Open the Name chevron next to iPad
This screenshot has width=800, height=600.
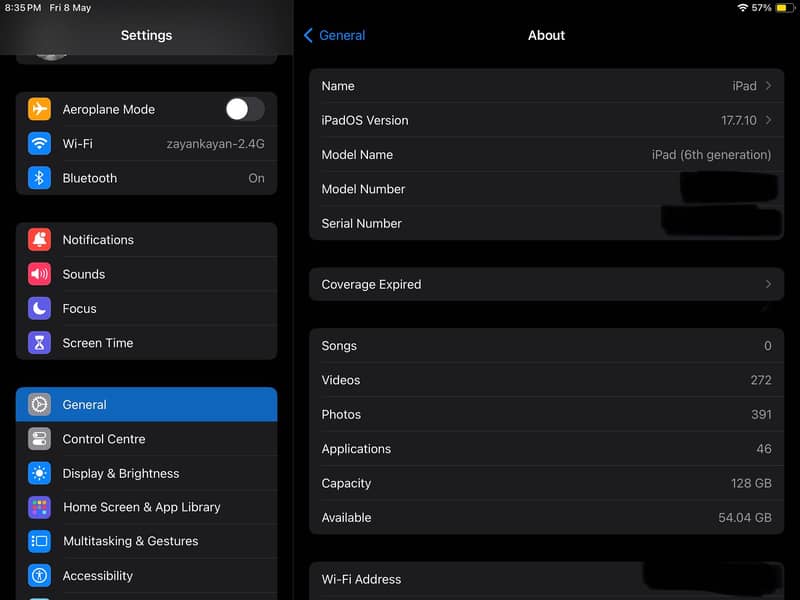coord(768,86)
